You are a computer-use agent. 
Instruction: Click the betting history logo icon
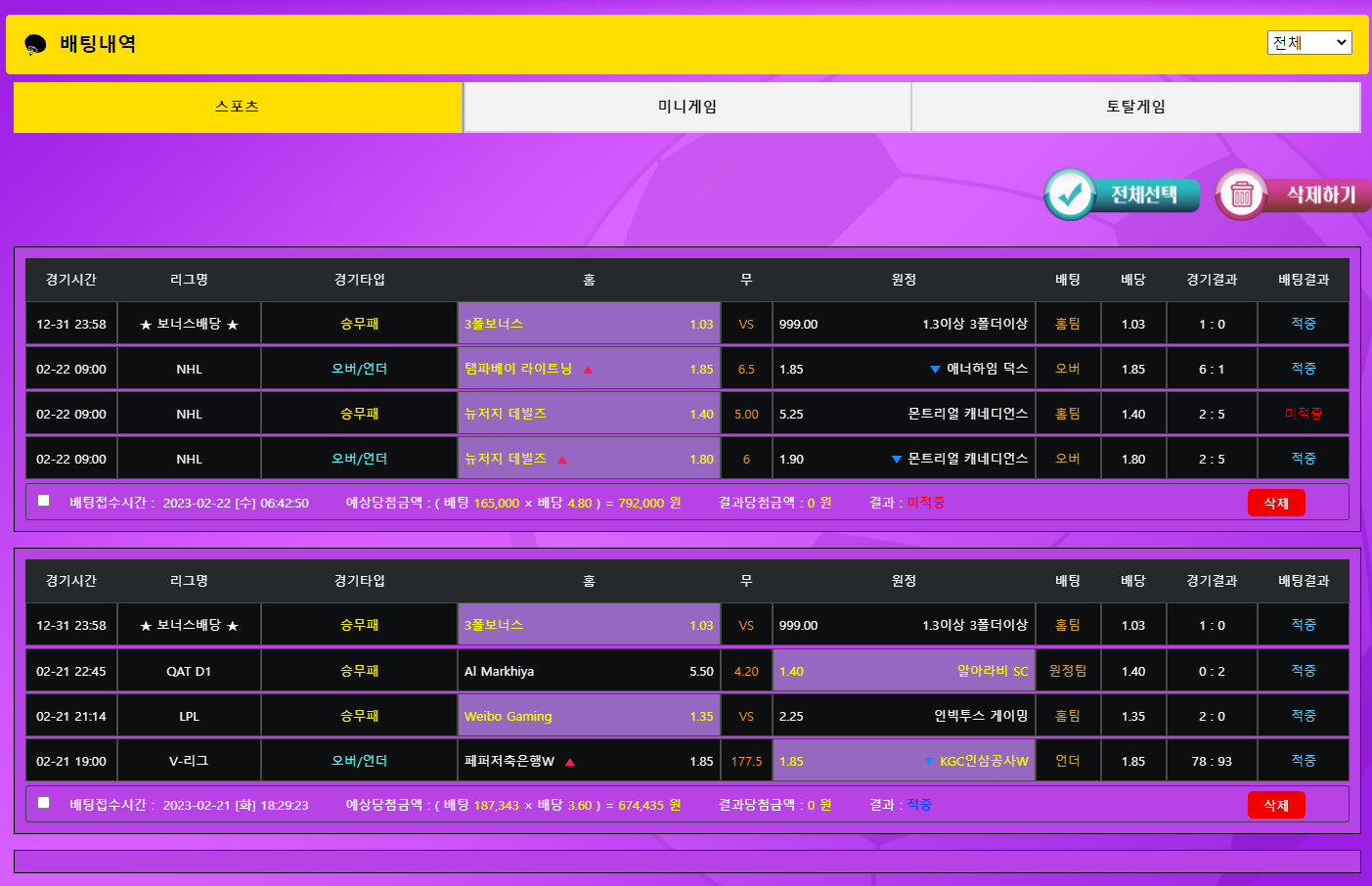pyautogui.click(x=35, y=44)
